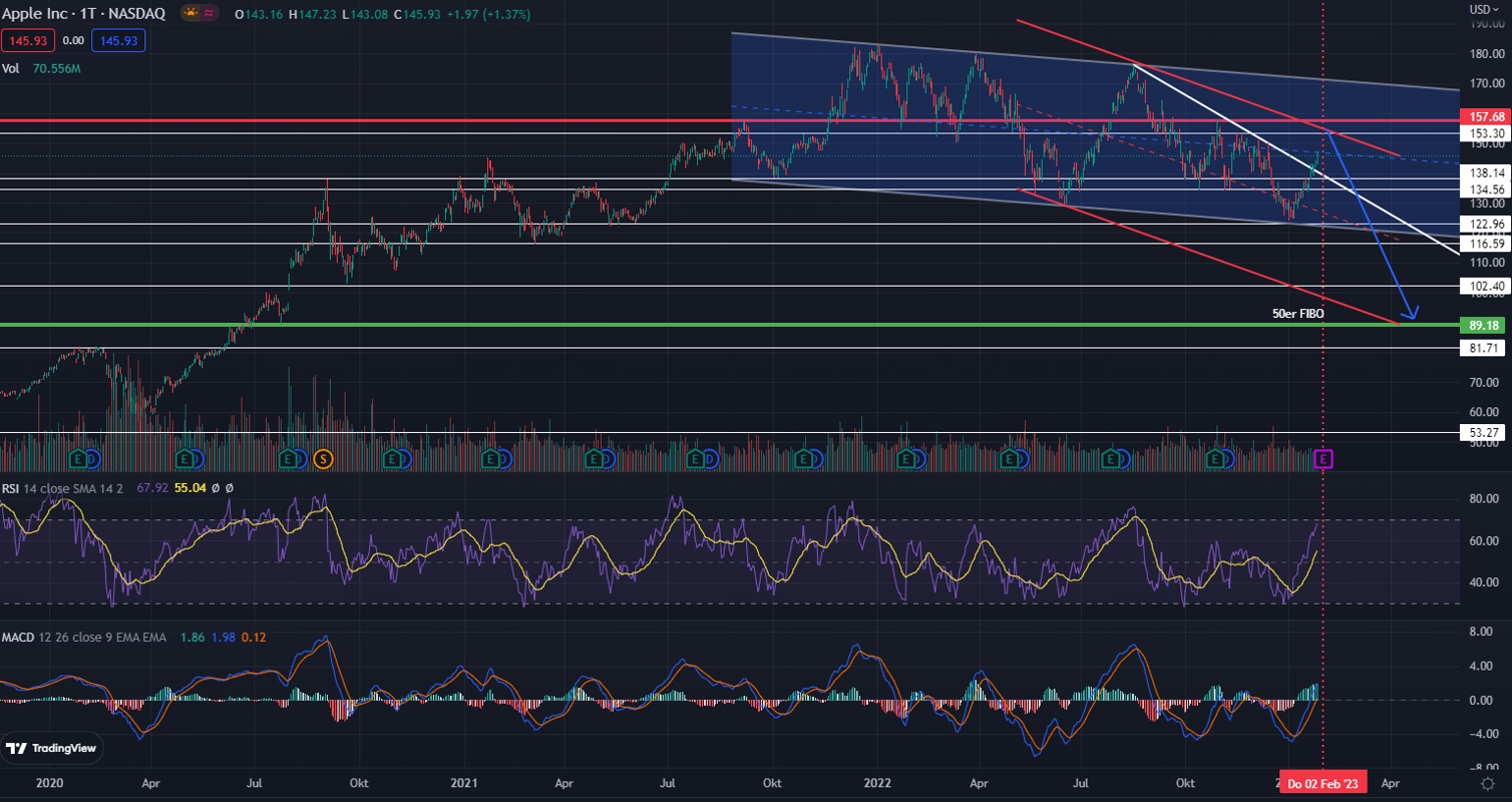The width and height of the screenshot is (1512, 802).
Task: Open the January 2022 earnings E marker
Action: pos(906,458)
